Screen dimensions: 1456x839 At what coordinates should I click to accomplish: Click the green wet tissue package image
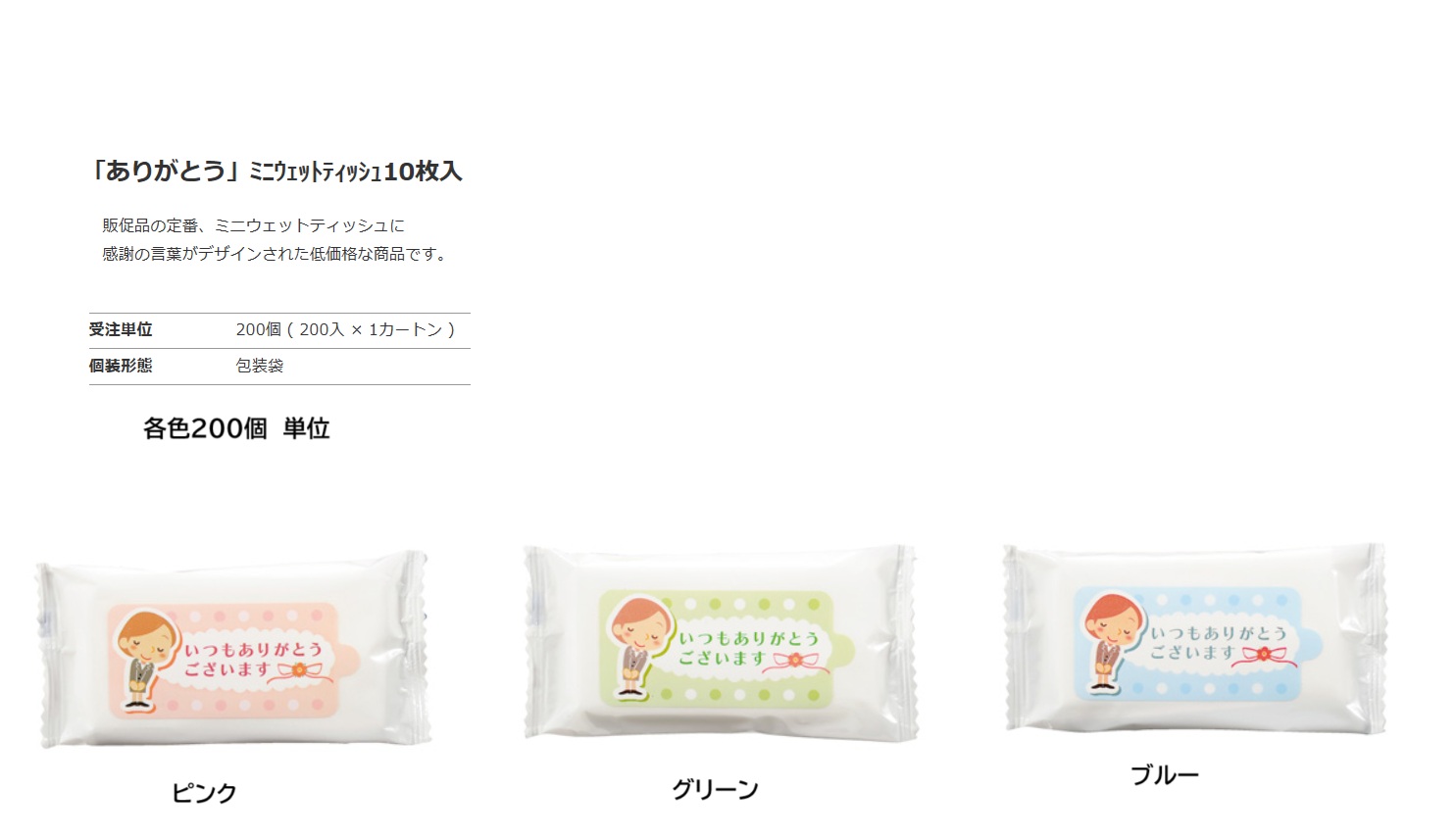(x=721, y=642)
